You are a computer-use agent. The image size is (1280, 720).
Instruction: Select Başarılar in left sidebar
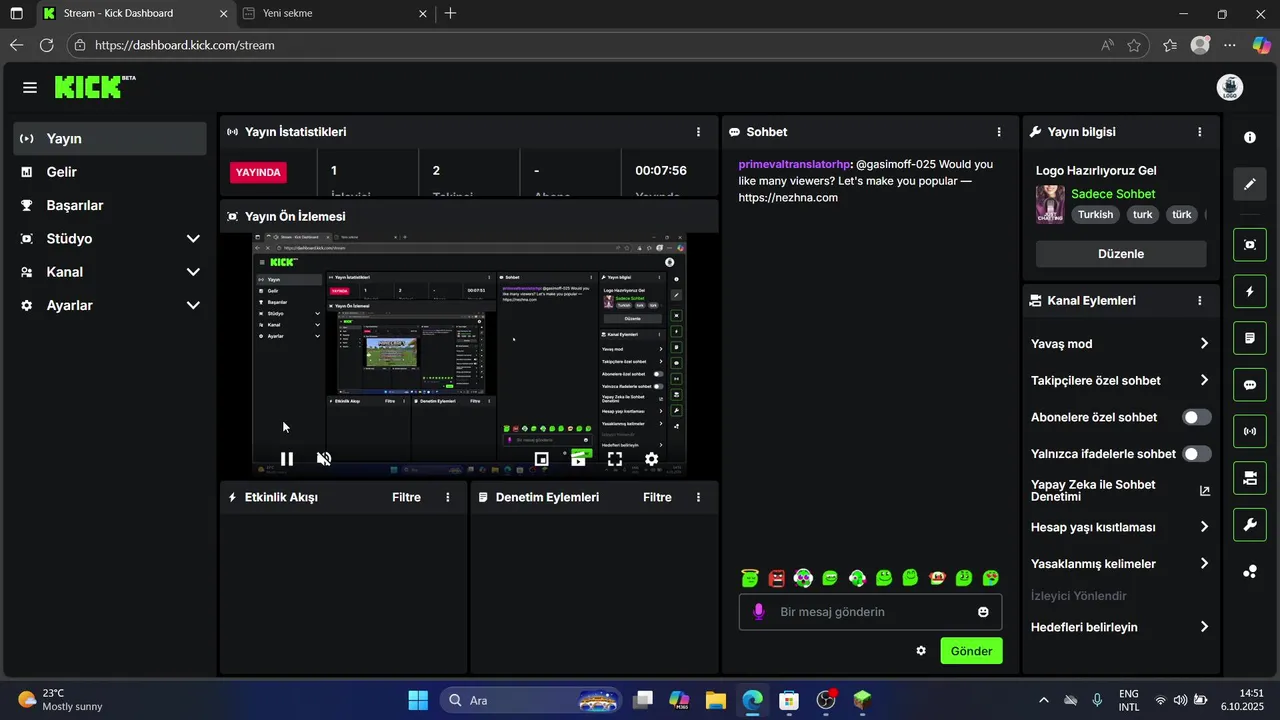coord(110,205)
